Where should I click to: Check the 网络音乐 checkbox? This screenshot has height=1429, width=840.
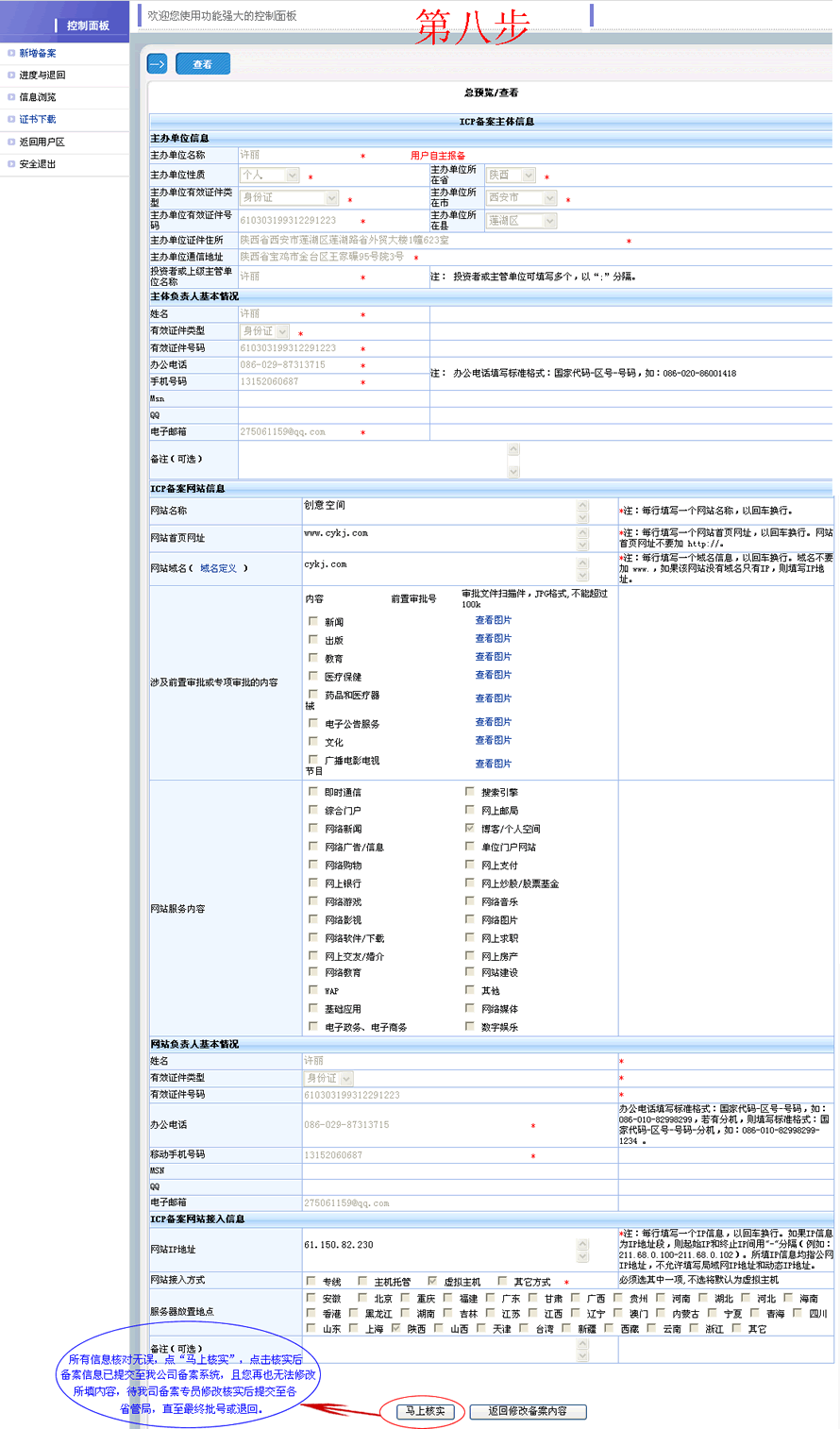(470, 900)
